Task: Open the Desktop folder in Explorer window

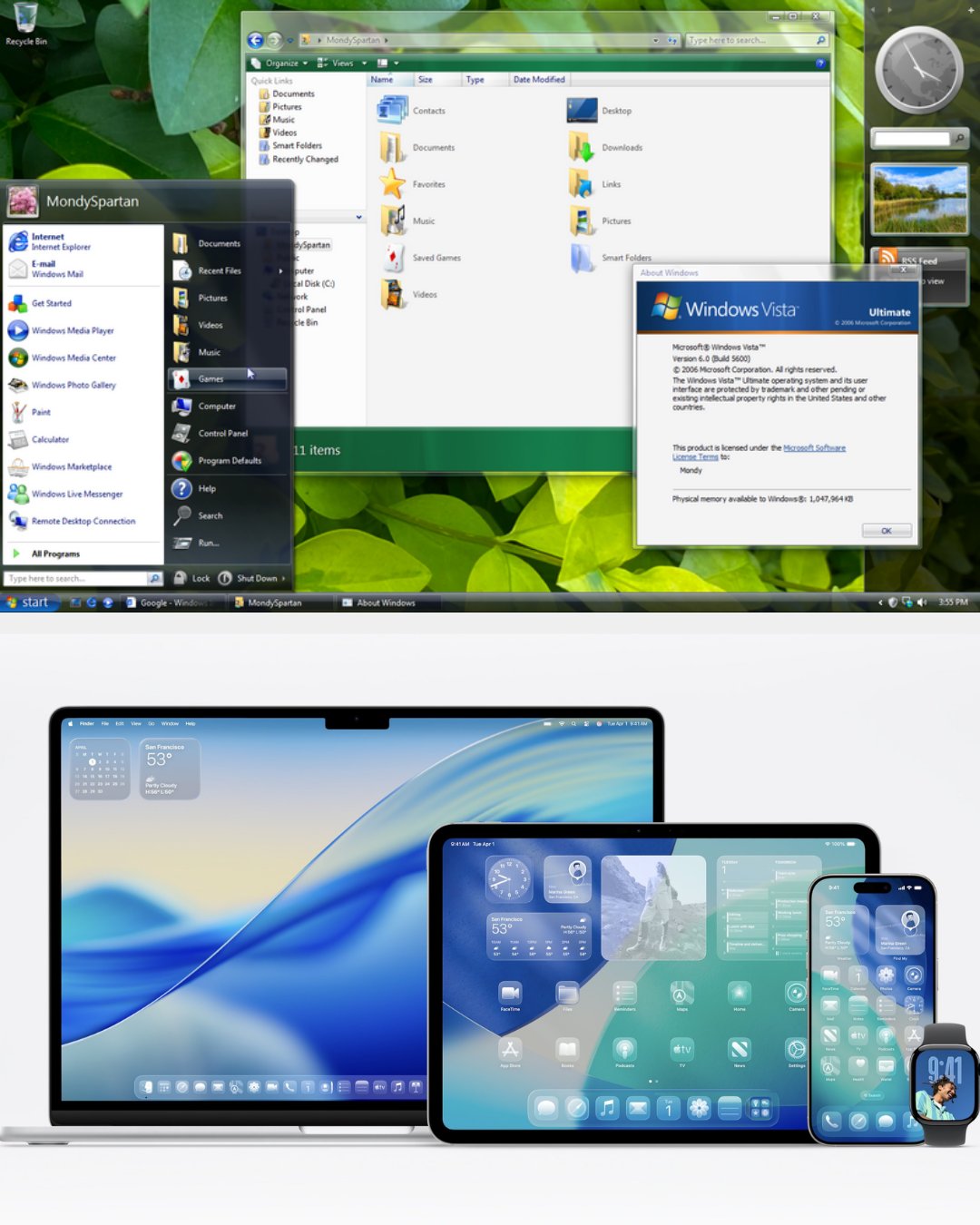Action: (x=599, y=111)
